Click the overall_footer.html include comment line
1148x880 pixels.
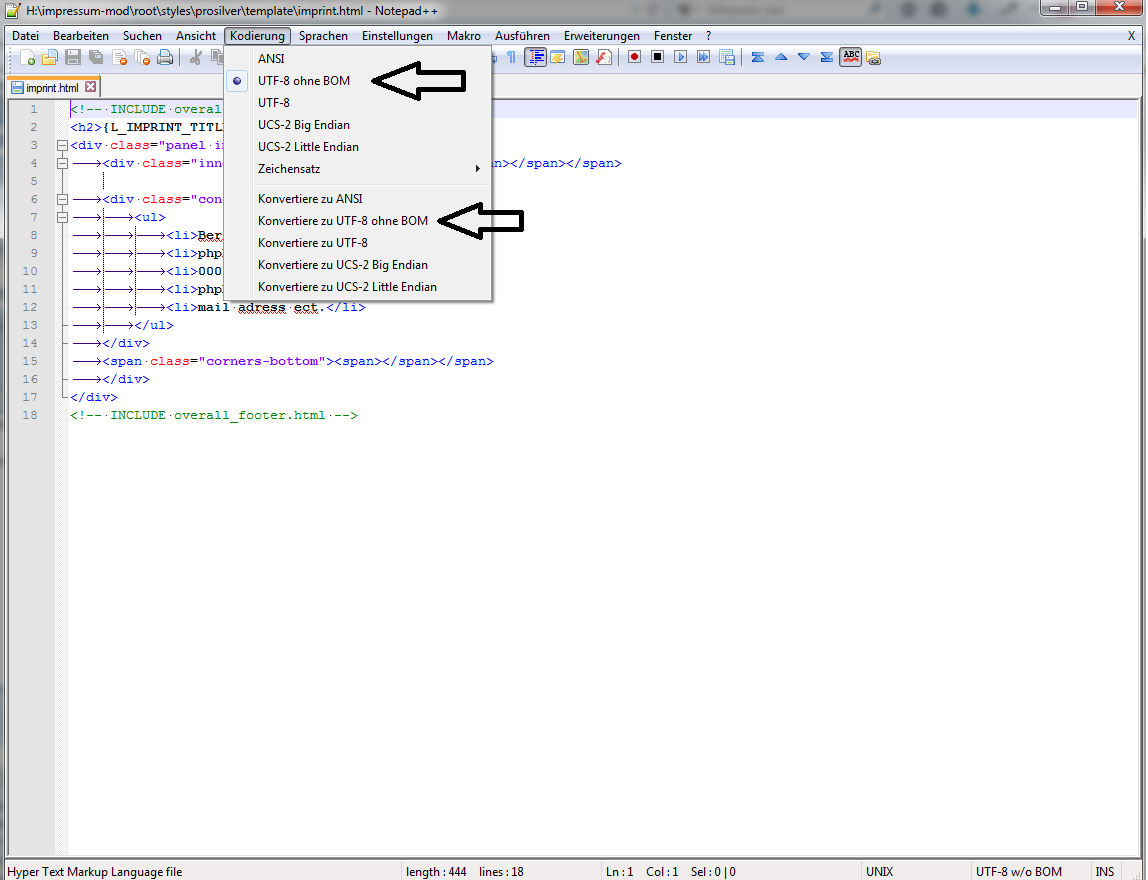coord(214,415)
